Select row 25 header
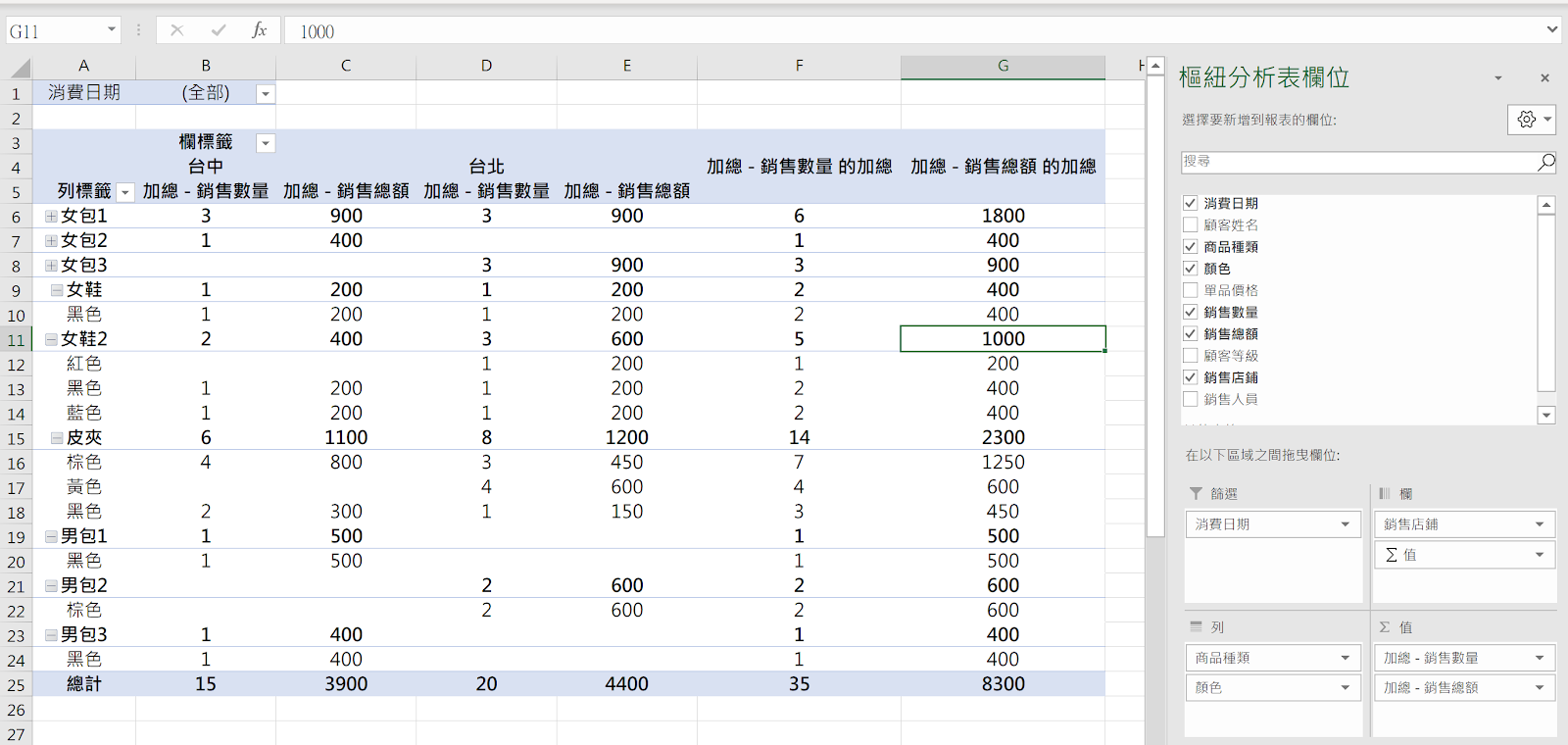The height and width of the screenshot is (745, 1568). click(x=17, y=684)
